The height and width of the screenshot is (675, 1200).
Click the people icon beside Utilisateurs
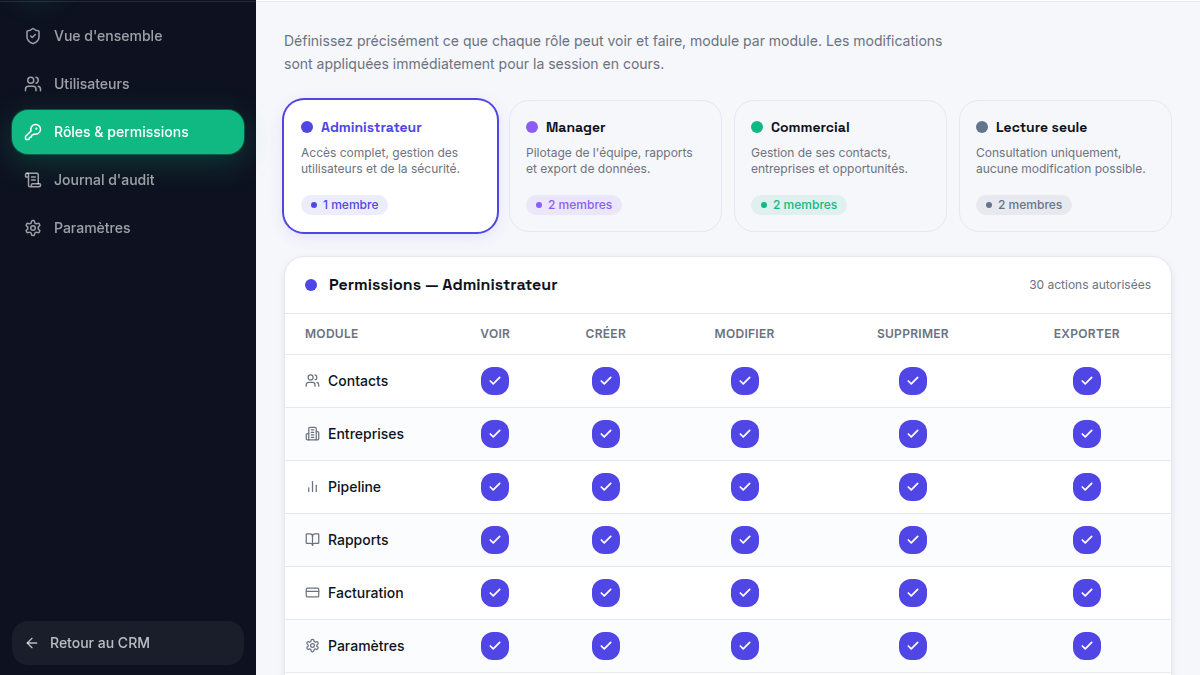coord(33,84)
